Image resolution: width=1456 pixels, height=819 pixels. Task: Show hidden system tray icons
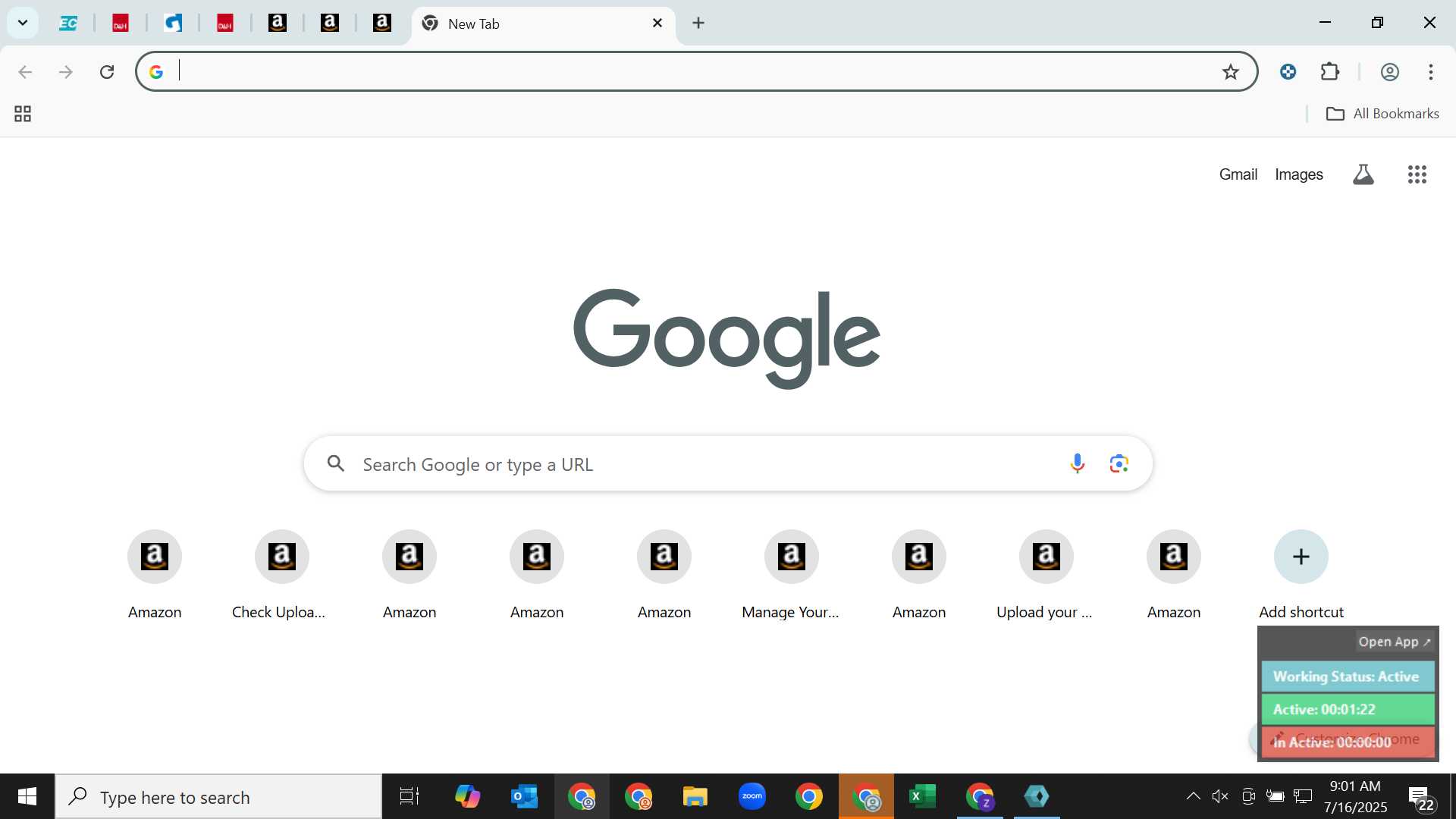(1193, 796)
